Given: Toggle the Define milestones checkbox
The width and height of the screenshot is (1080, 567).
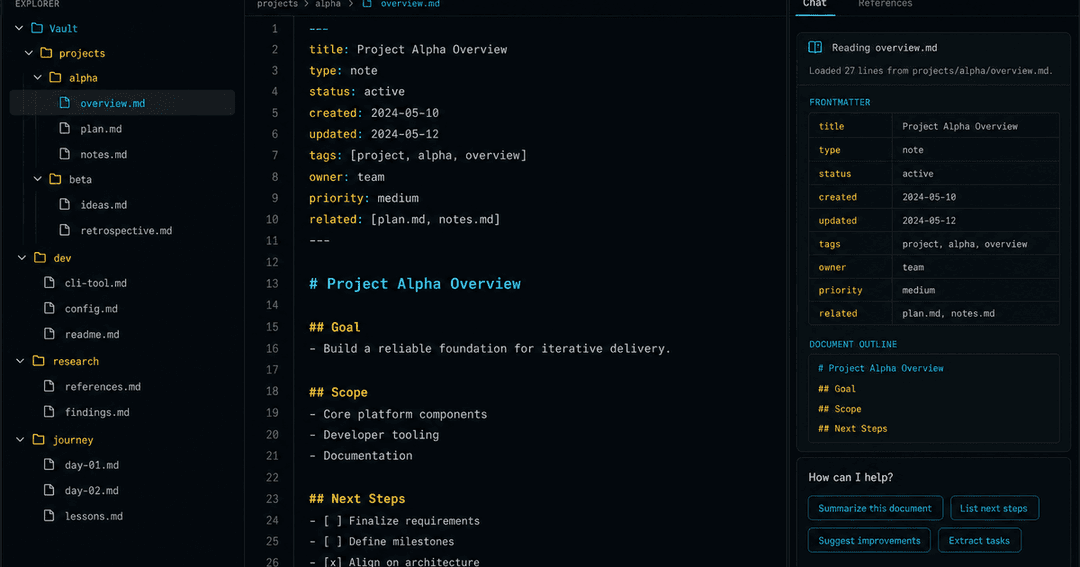Looking at the screenshot, I should tap(333, 542).
